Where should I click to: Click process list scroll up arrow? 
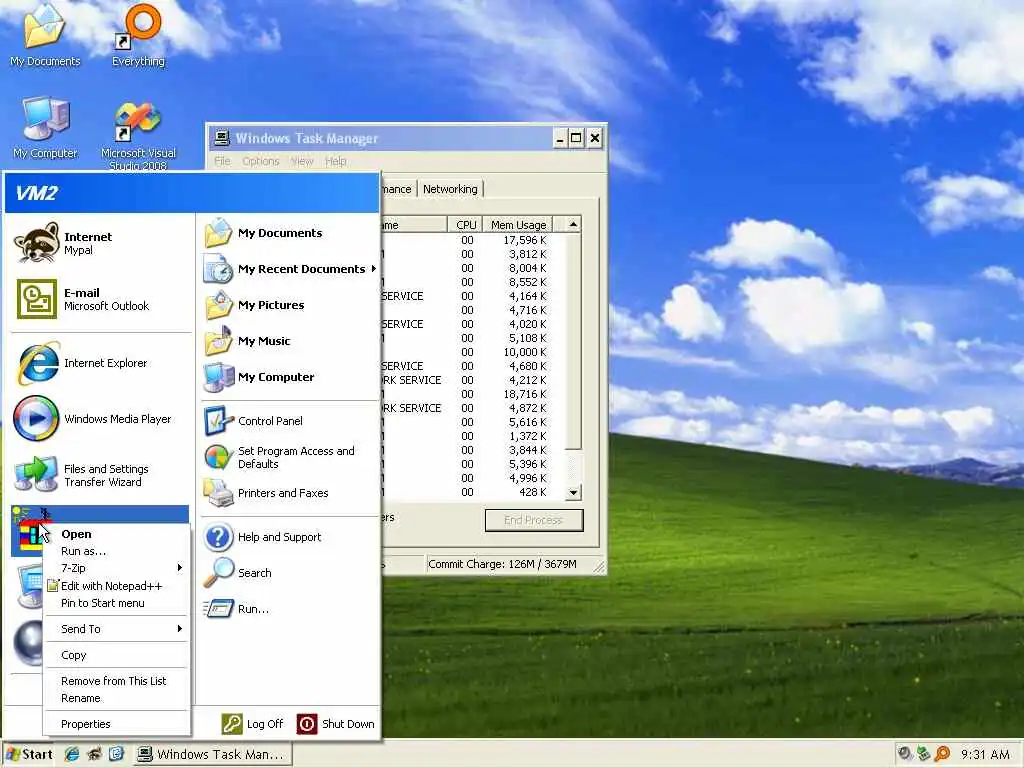pyautogui.click(x=573, y=225)
